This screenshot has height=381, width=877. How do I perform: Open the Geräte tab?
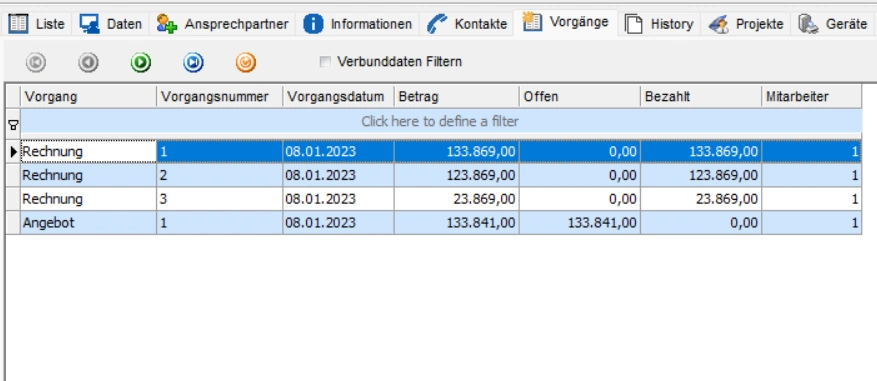coord(833,24)
